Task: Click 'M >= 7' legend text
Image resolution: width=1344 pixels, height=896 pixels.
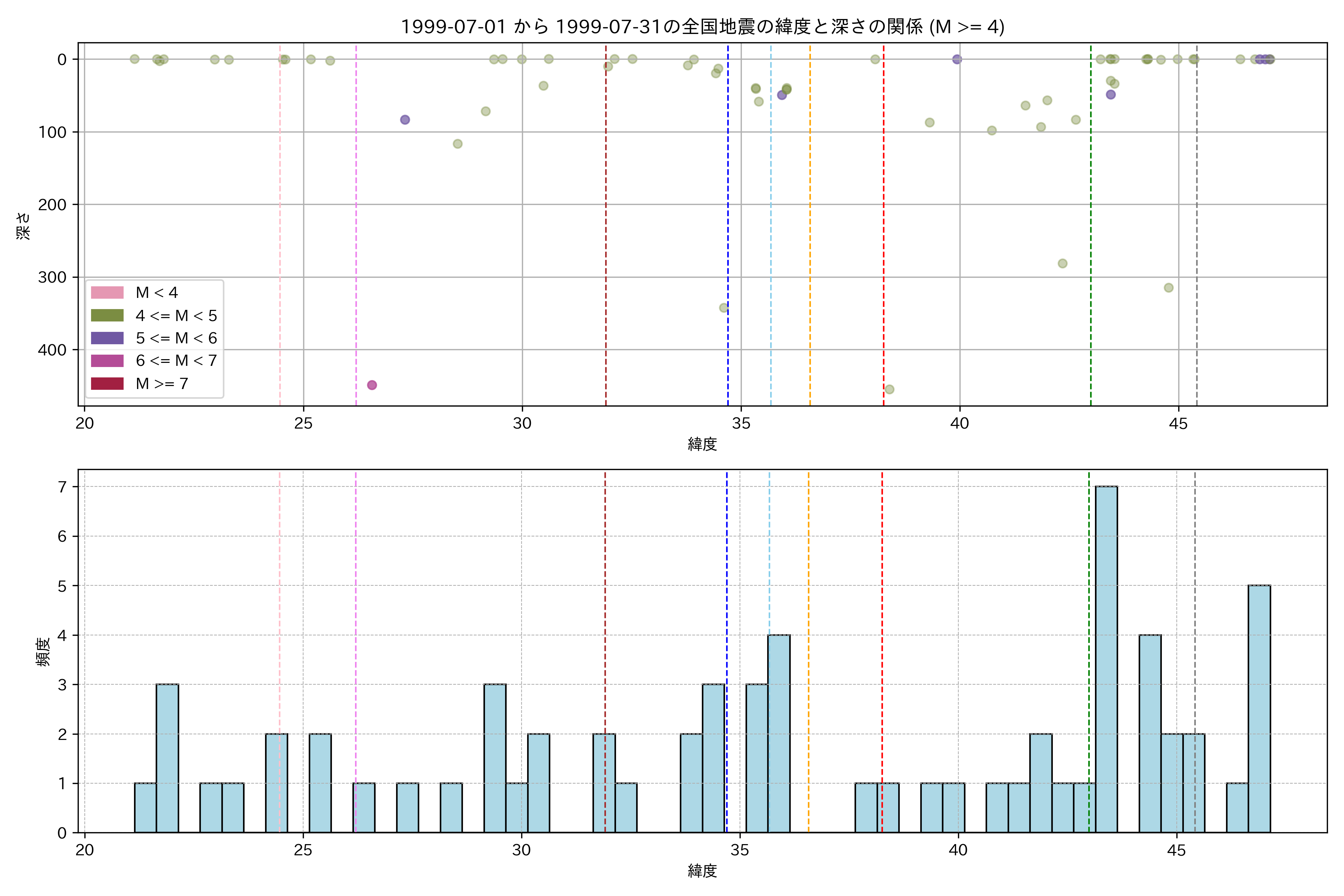Action: pyautogui.click(x=162, y=383)
